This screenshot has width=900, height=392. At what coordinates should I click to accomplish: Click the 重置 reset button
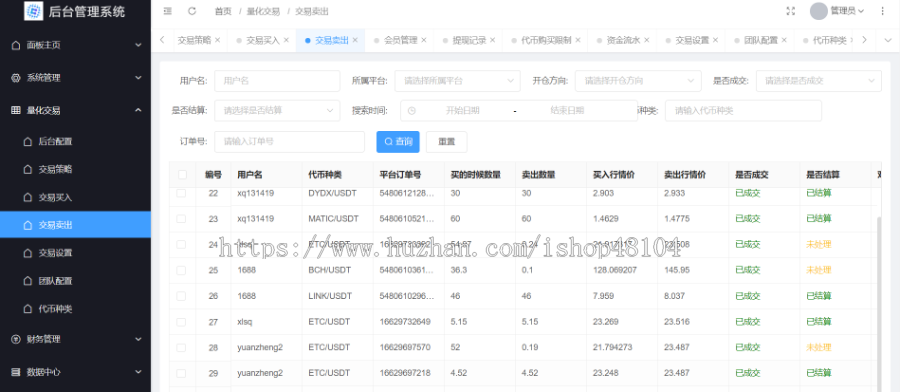(446, 142)
